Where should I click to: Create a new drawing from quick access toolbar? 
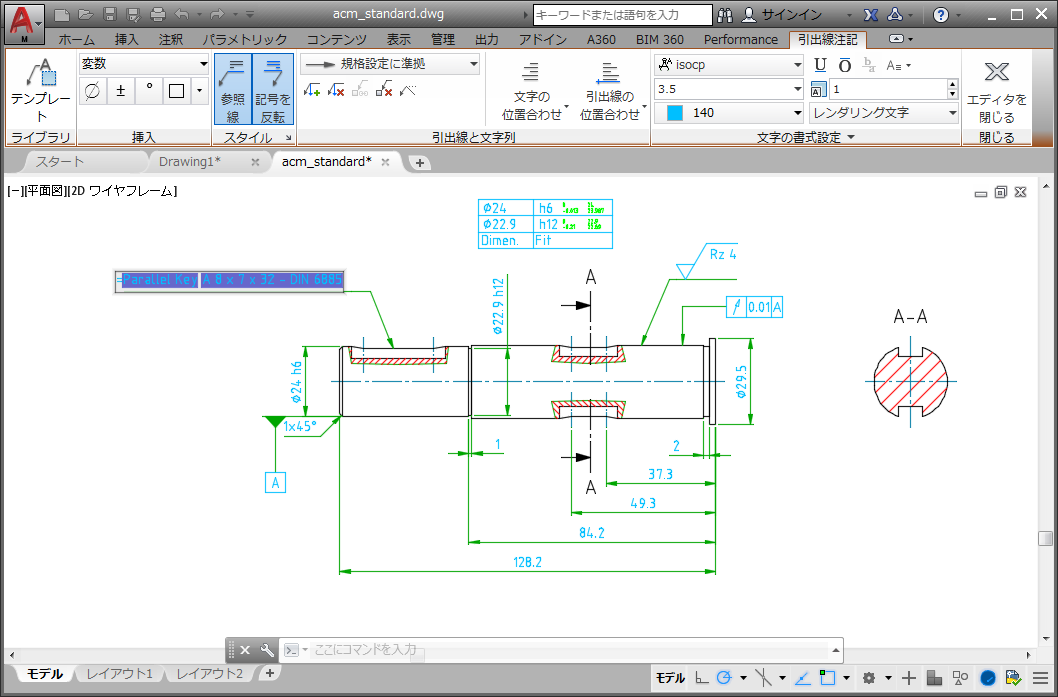(x=61, y=14)
